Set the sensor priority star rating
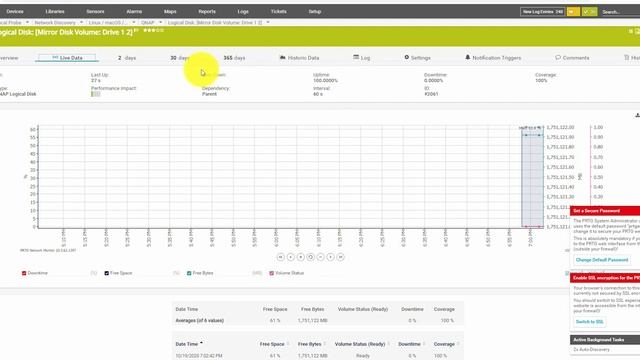640x360 pixels. tap(153, 30)
